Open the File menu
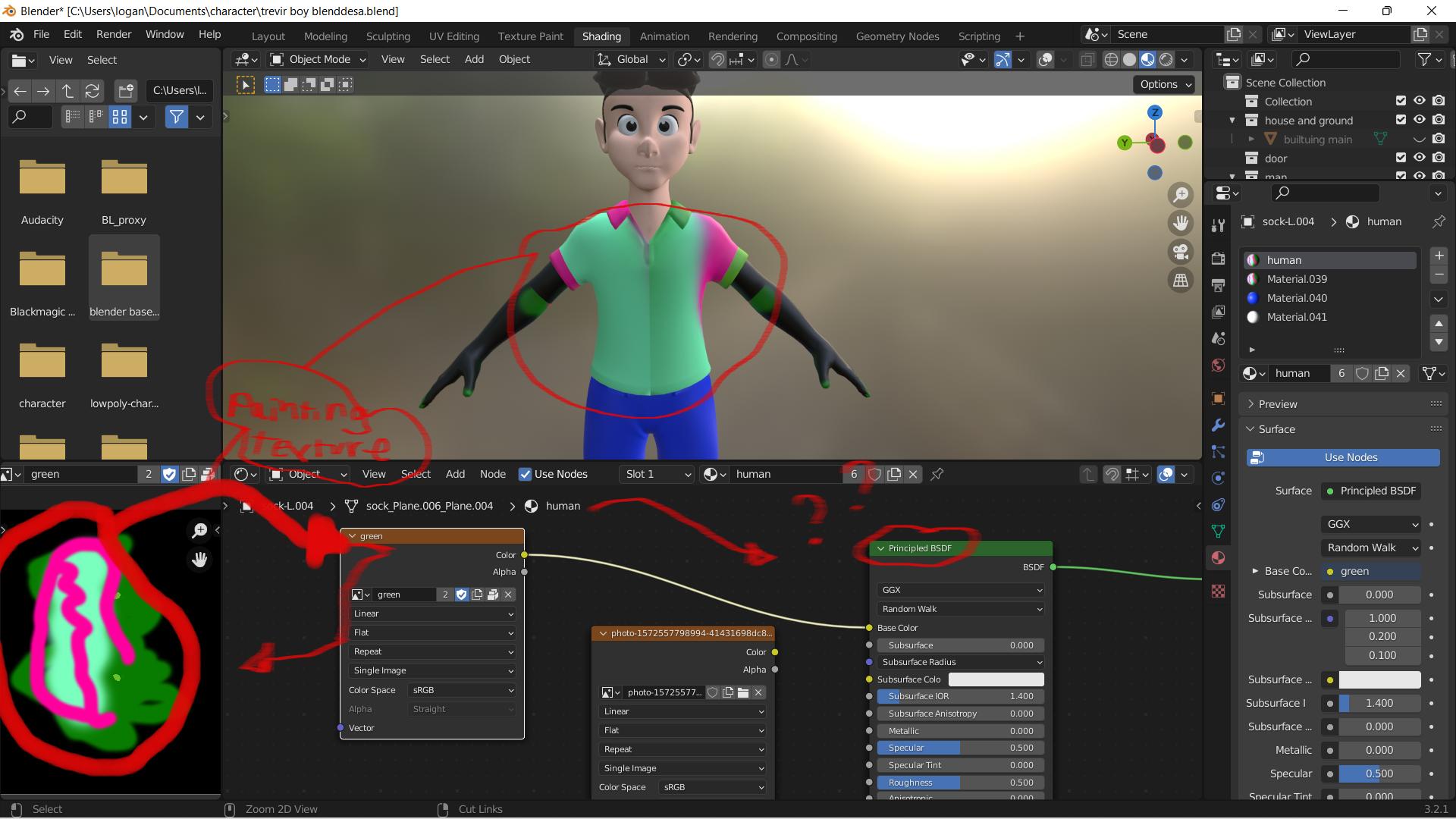1456x819 pixels. pyautogui.click(x=41, y=34)
